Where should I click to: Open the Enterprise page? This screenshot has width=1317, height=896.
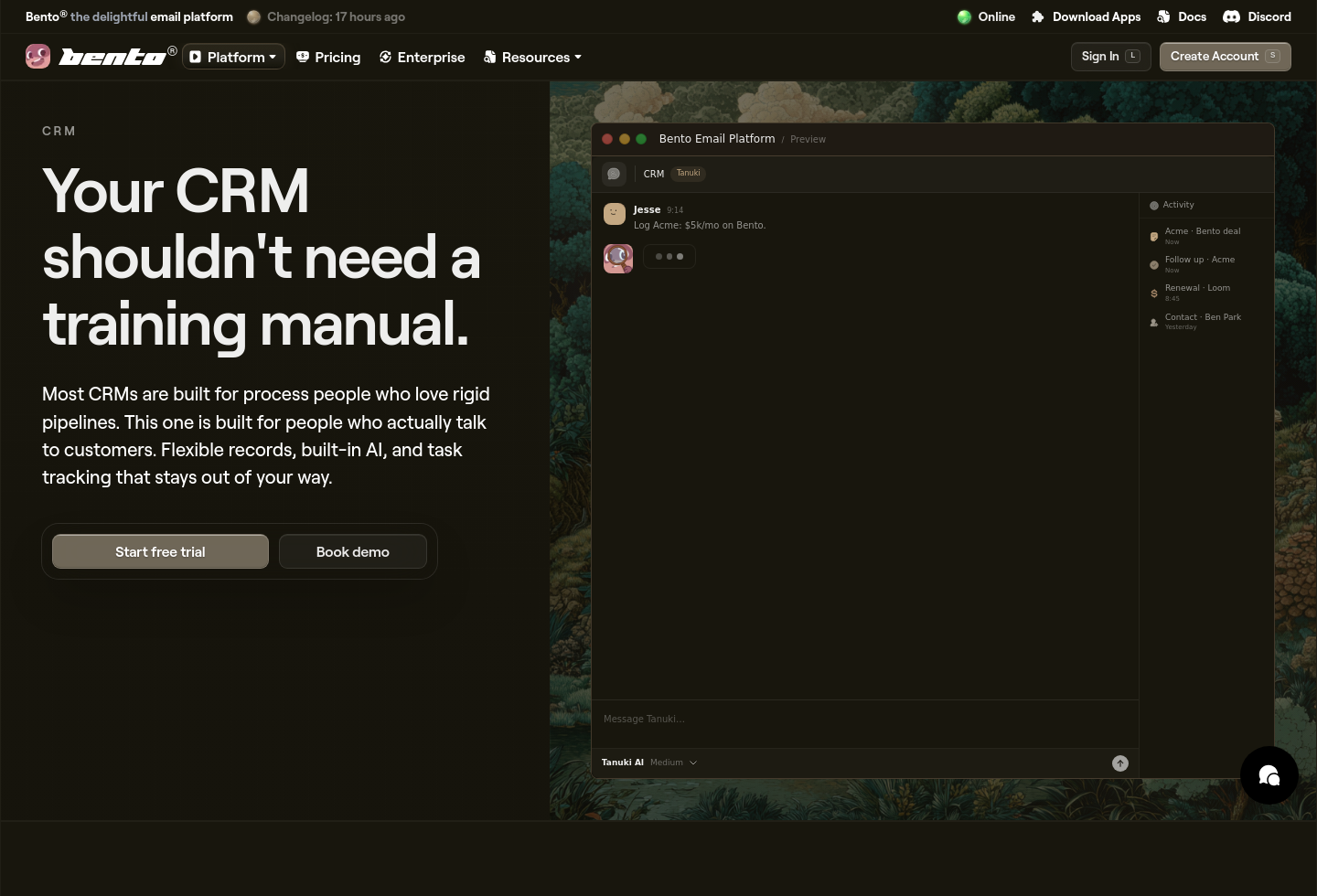422,57
